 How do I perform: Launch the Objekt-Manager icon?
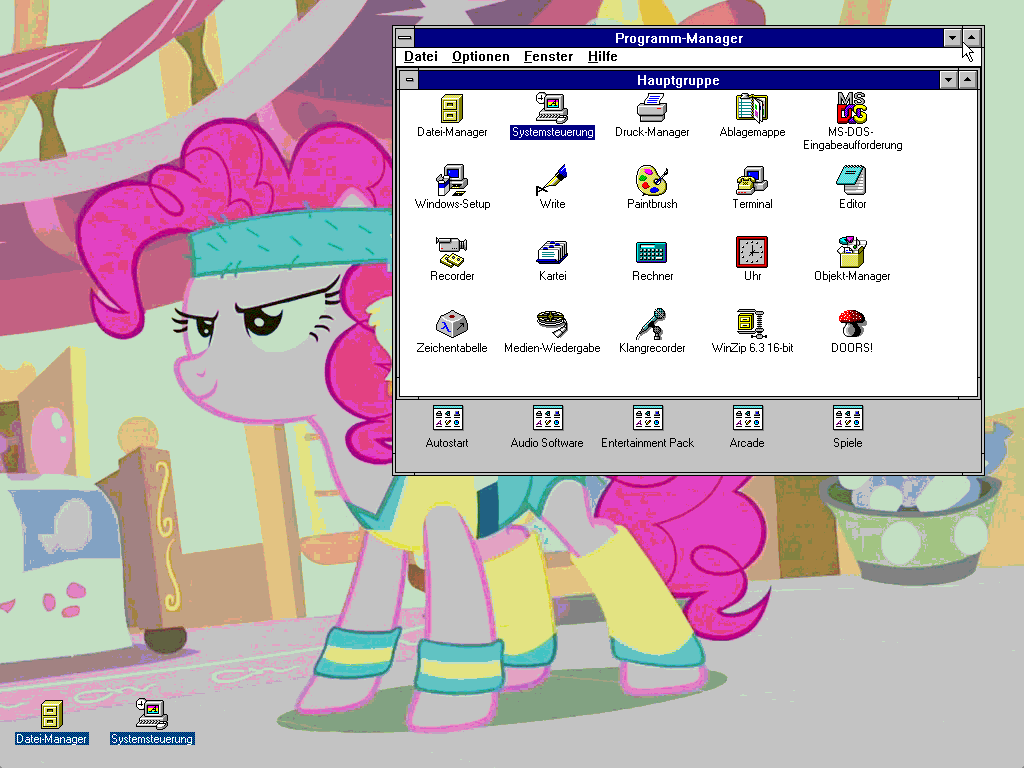click(x=852, y=252)
